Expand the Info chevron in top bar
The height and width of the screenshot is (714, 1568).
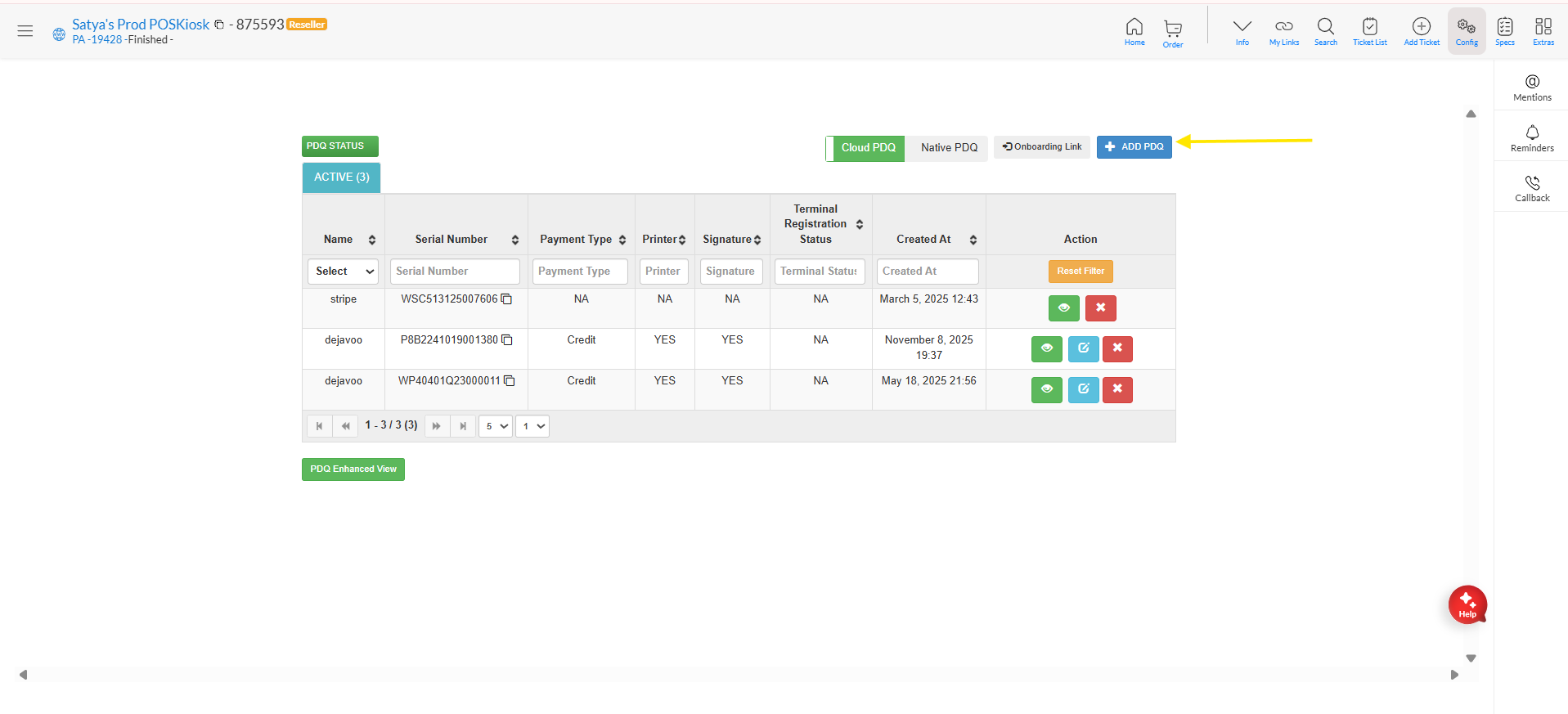(x=1242, y=31)
